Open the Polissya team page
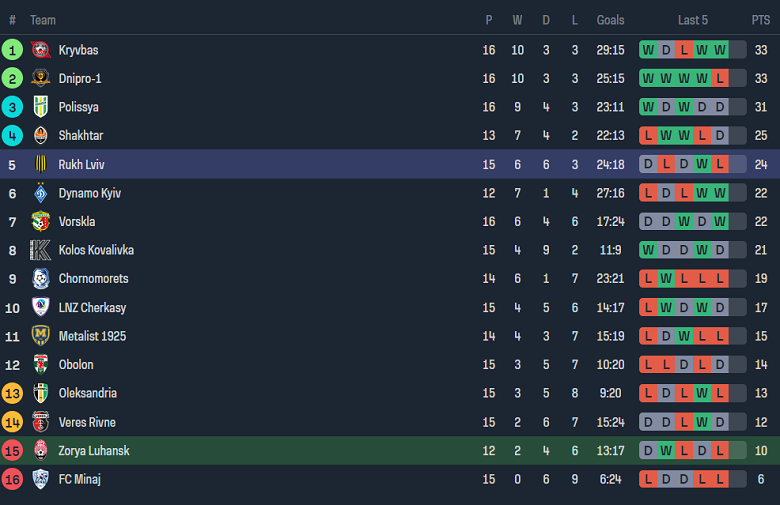 coord(78,107)
